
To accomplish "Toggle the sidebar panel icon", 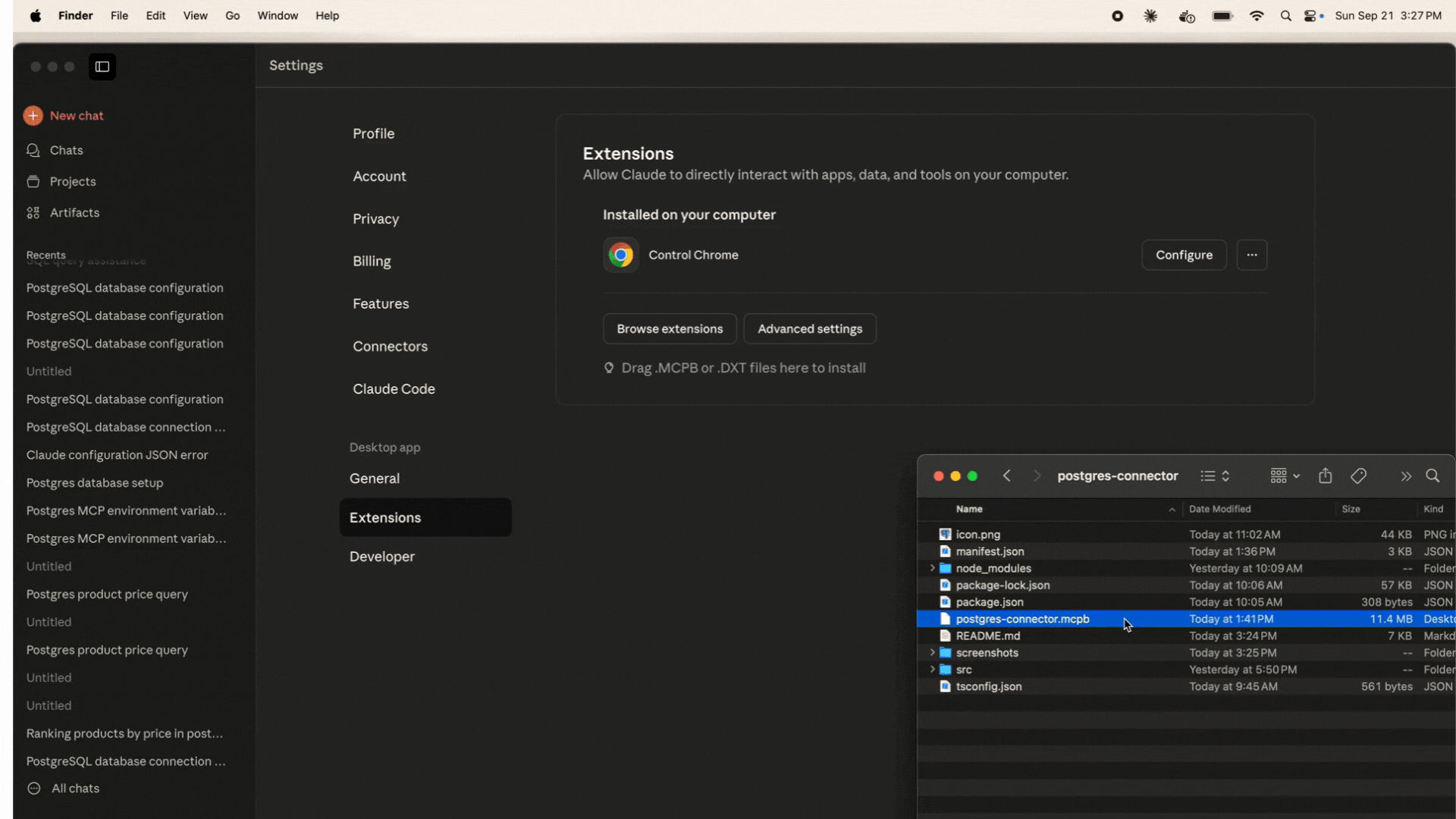I will pos(102,67).
